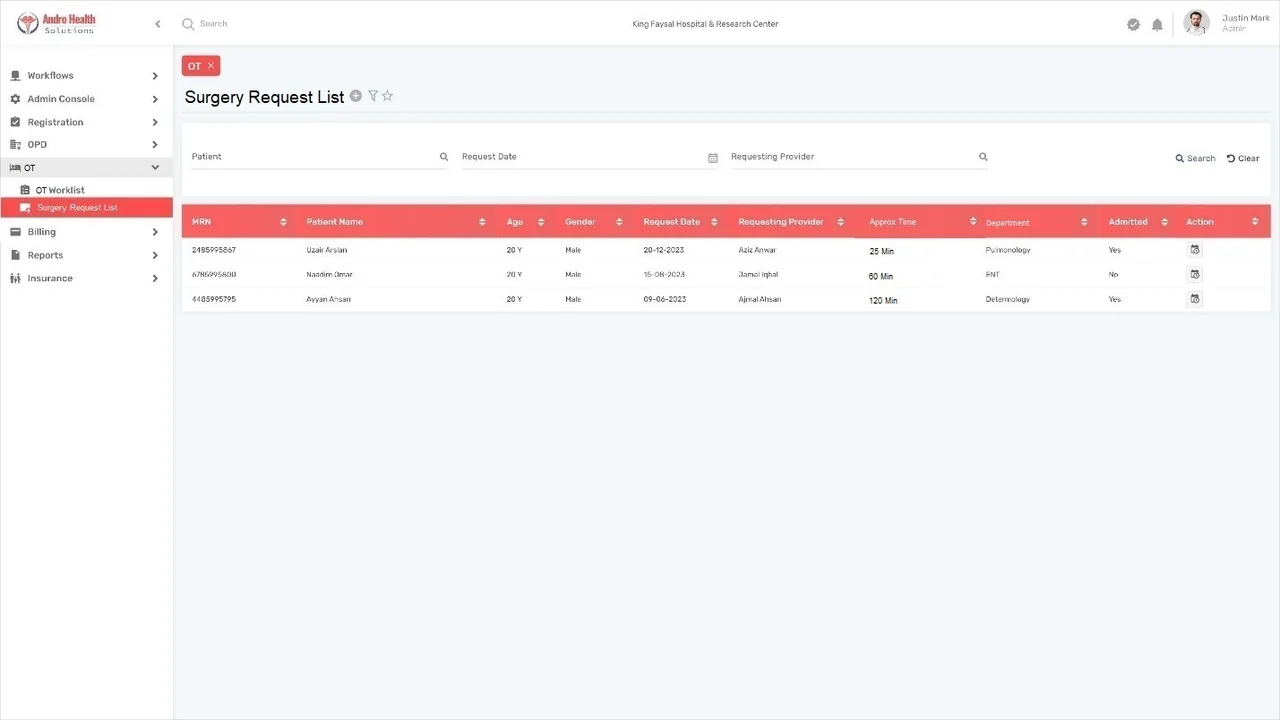Focus the Request Date field

click(590, 157)
